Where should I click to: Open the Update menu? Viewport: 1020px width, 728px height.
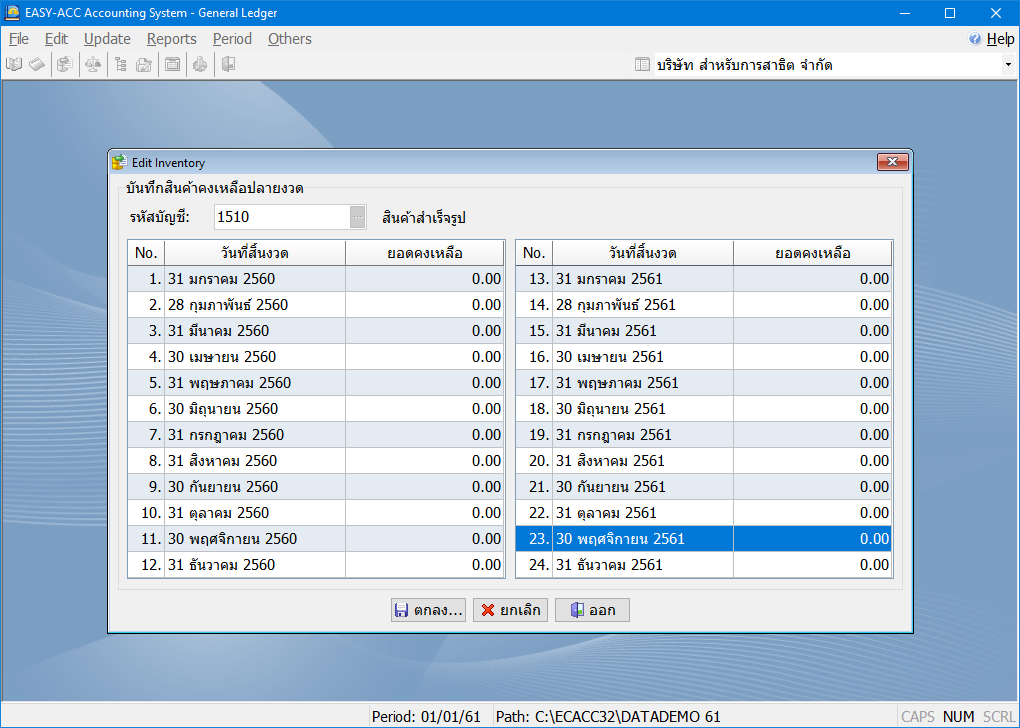107,39
